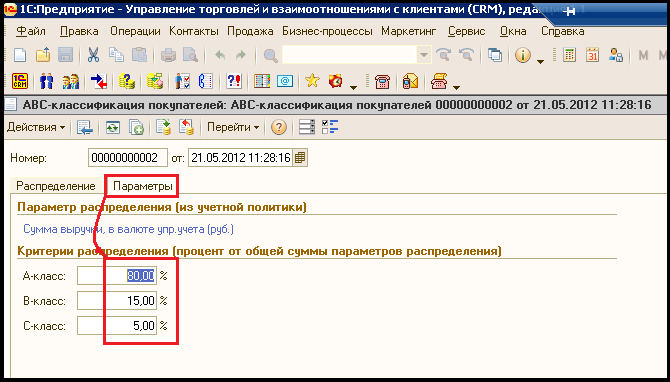The width and height of the screenshot is (670, 382).
Task: Click the M memory button in toolbar
Action: pos(643,55)
